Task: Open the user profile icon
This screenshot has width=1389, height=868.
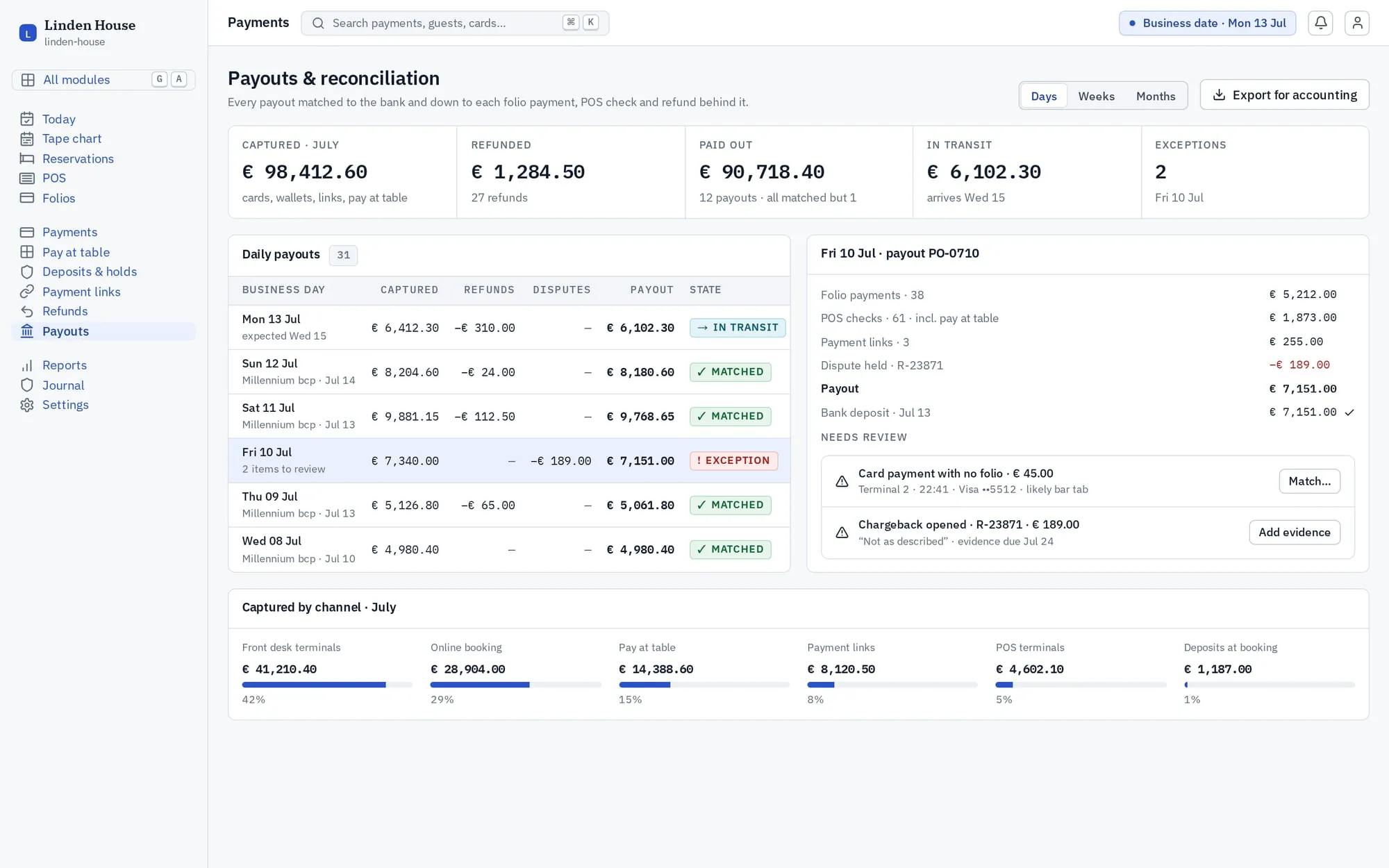Action: [x=1356, y=23]
